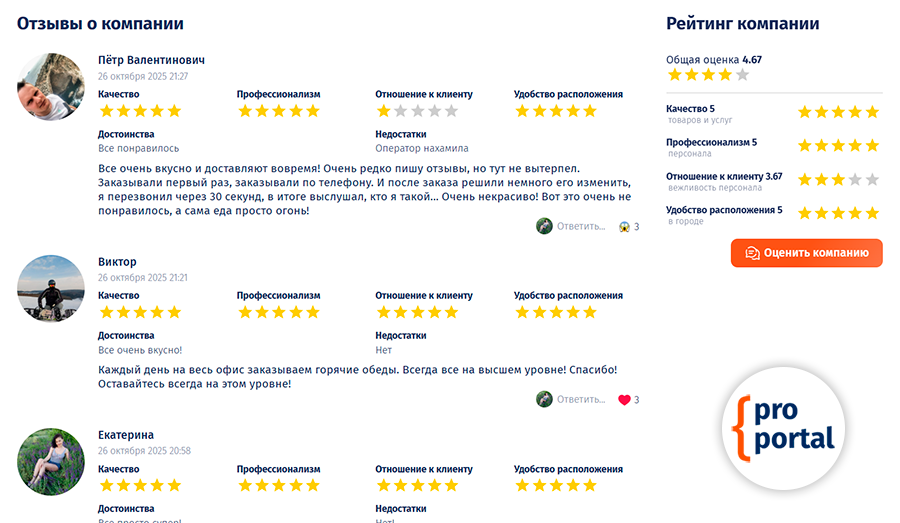
Task: Click the shocked emoji reaction on Пётр's review
Action: coord(625,227)
